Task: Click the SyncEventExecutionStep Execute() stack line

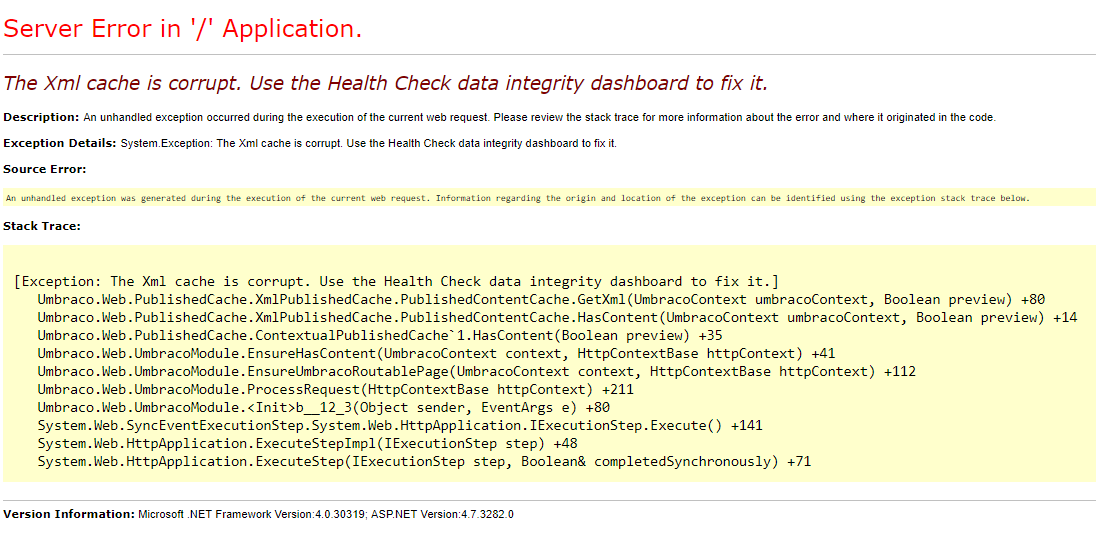Action: point(399,425)
